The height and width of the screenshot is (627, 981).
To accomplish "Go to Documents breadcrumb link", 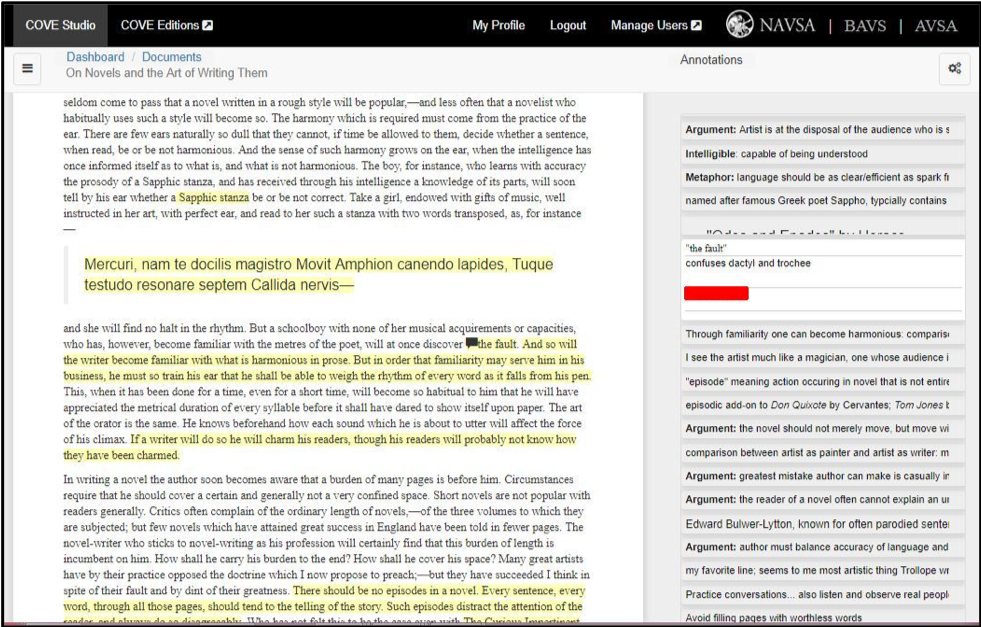I will (171, 57).
